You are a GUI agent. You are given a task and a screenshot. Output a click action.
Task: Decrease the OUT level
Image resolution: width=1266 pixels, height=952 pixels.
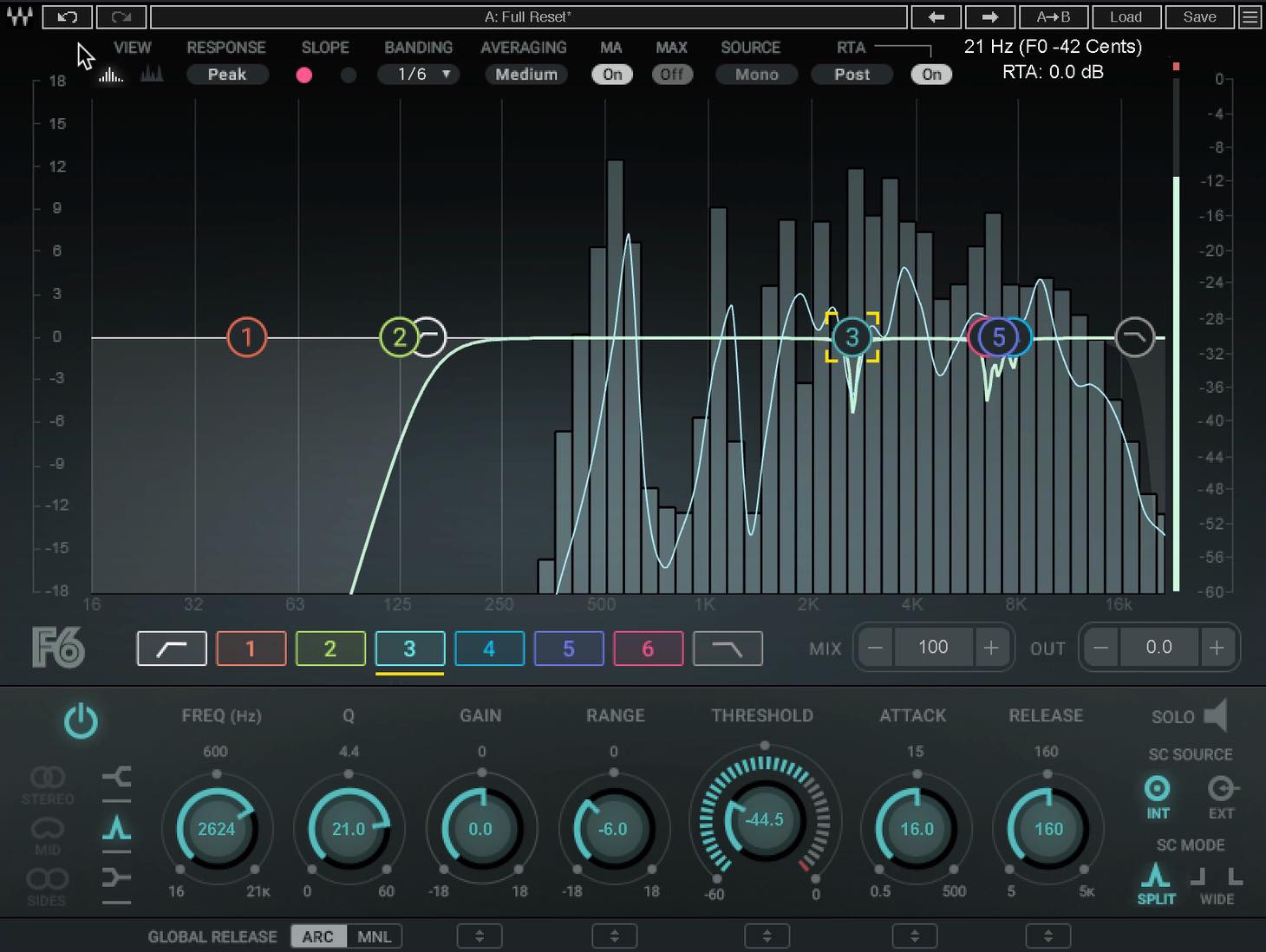click(x=1101, y=648)
